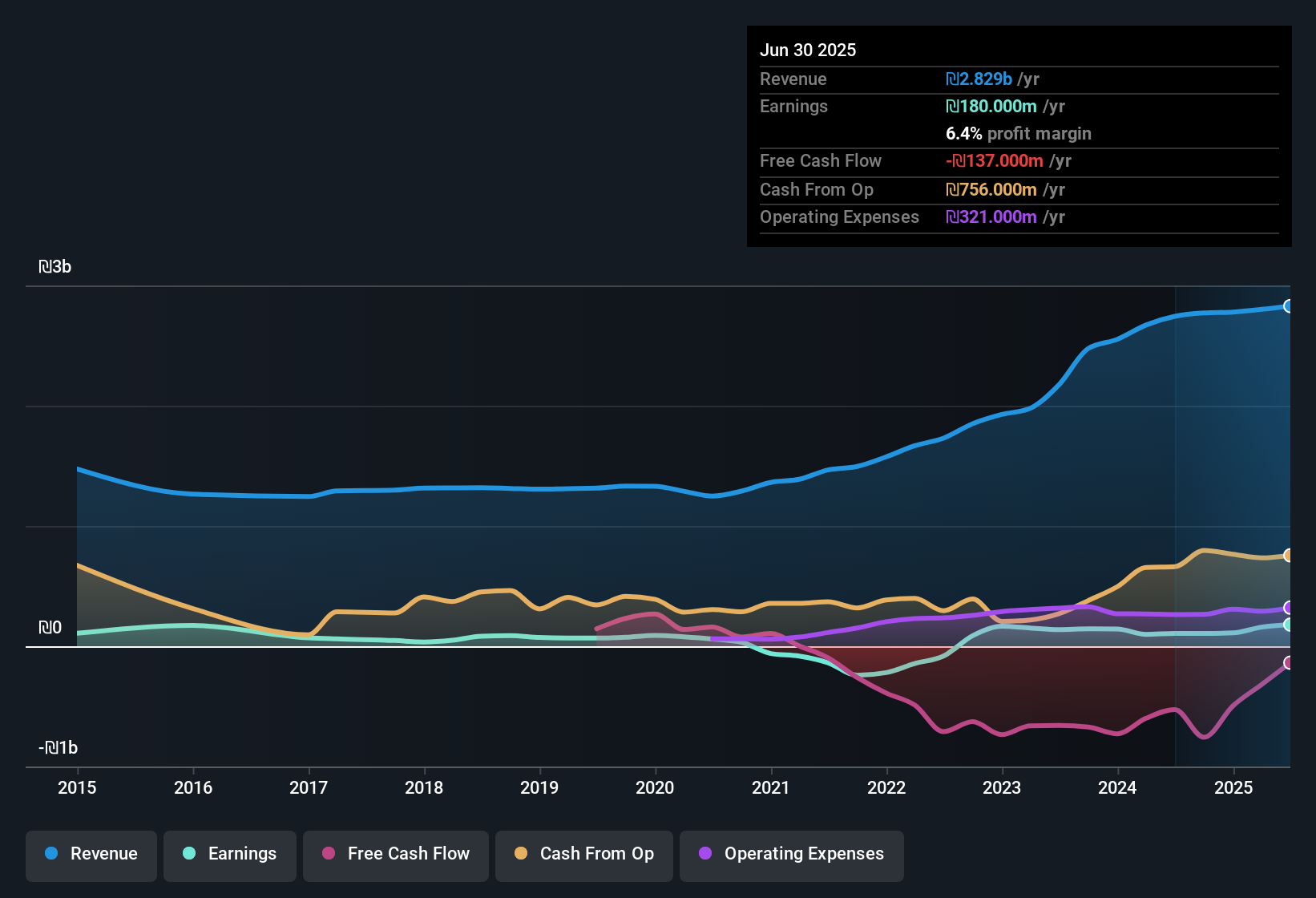
Task: Click the Cash From Op legend button
Action: point(583,854)
